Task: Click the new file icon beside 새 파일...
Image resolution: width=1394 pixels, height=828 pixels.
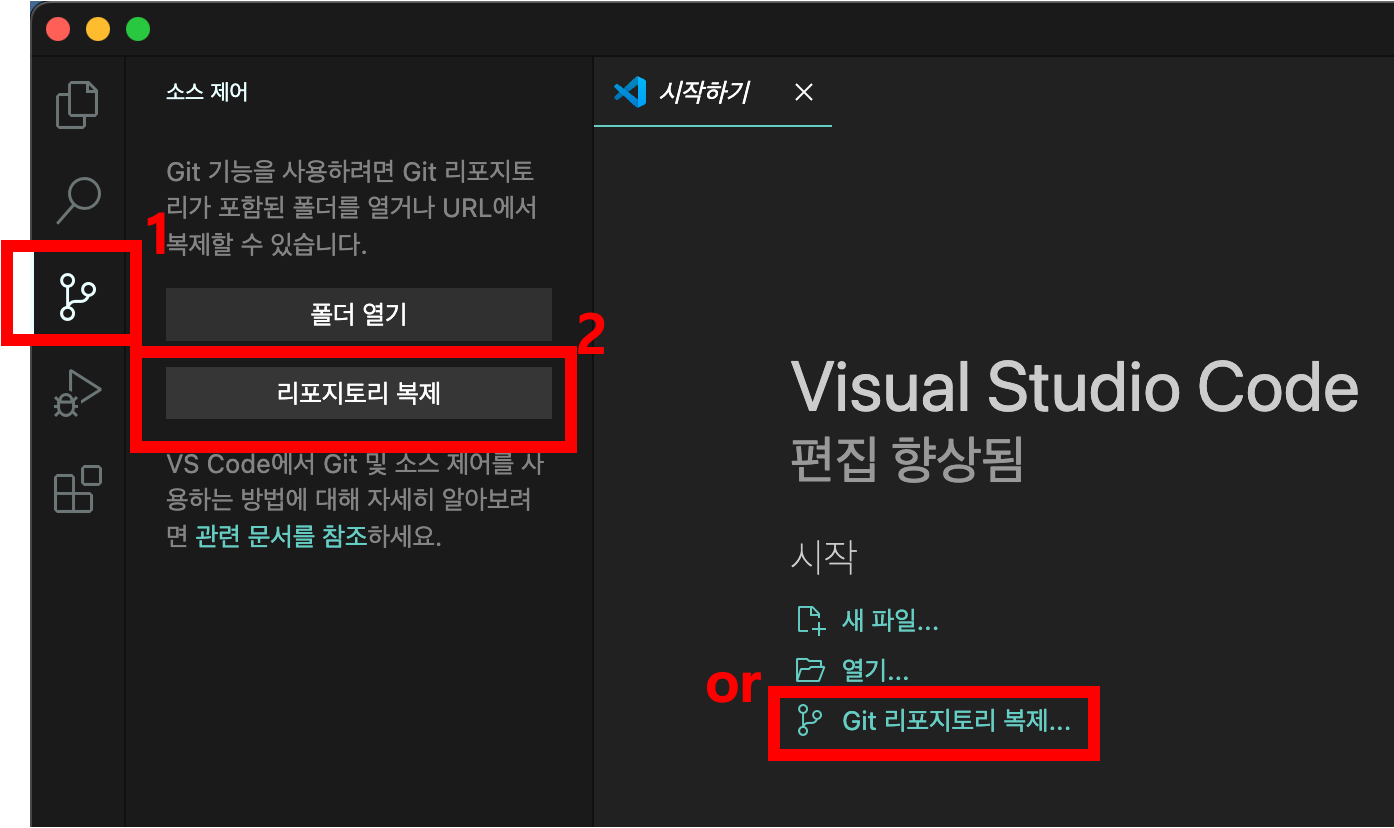Action: 810,620
